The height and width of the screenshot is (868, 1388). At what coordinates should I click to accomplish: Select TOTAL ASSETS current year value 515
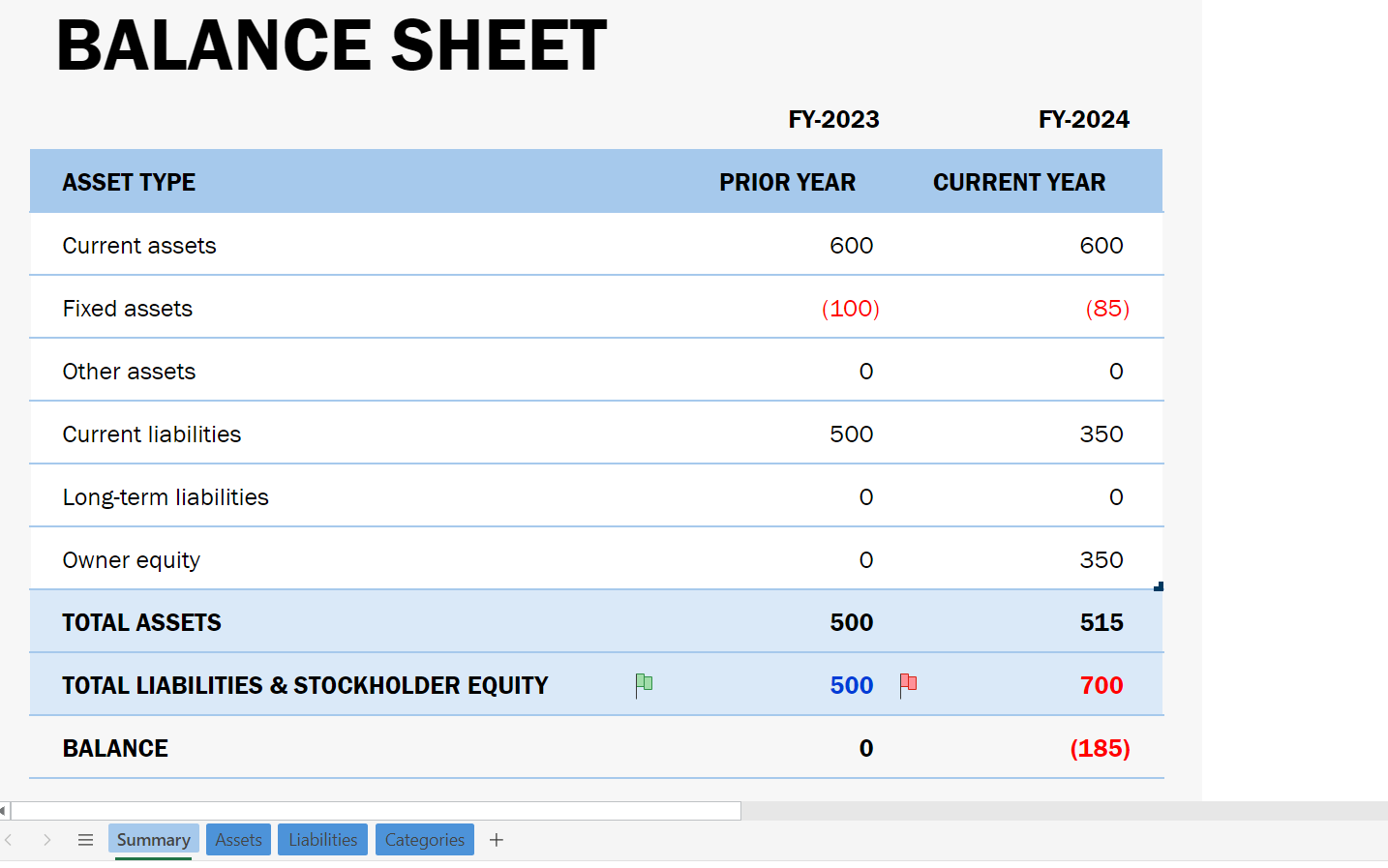[x=1101, y=622]
